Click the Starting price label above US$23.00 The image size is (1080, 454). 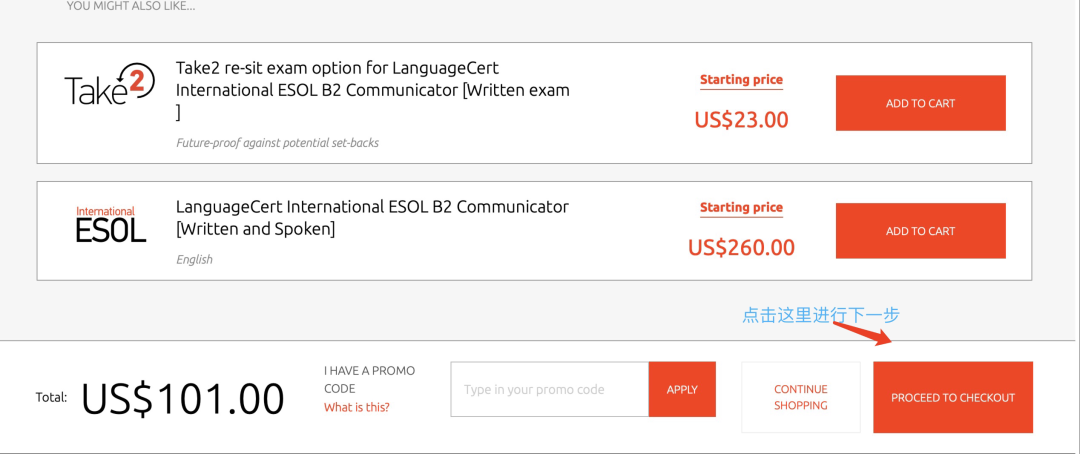[x=741, y=80]
